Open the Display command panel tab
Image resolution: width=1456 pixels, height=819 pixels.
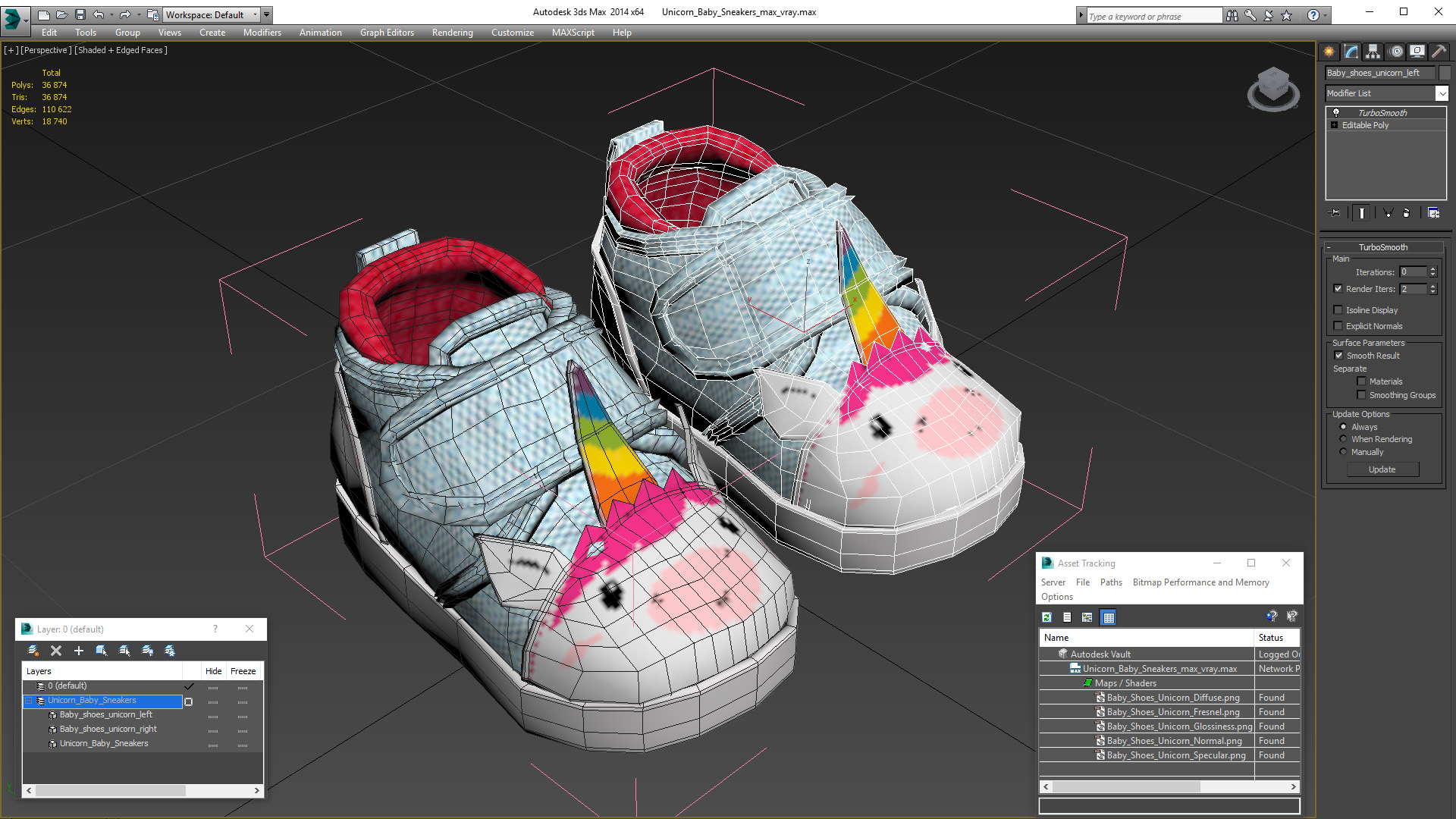coord(1417,52)
